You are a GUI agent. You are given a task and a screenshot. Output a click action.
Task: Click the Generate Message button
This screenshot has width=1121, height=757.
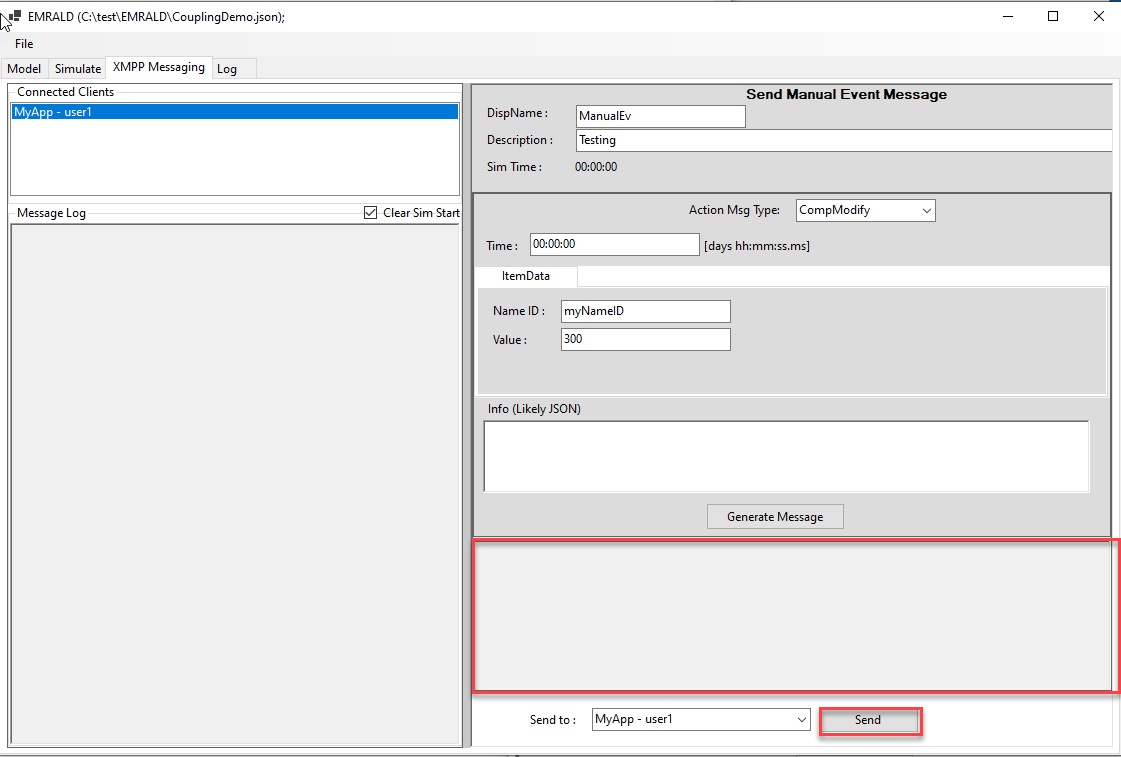click(775, 517)
